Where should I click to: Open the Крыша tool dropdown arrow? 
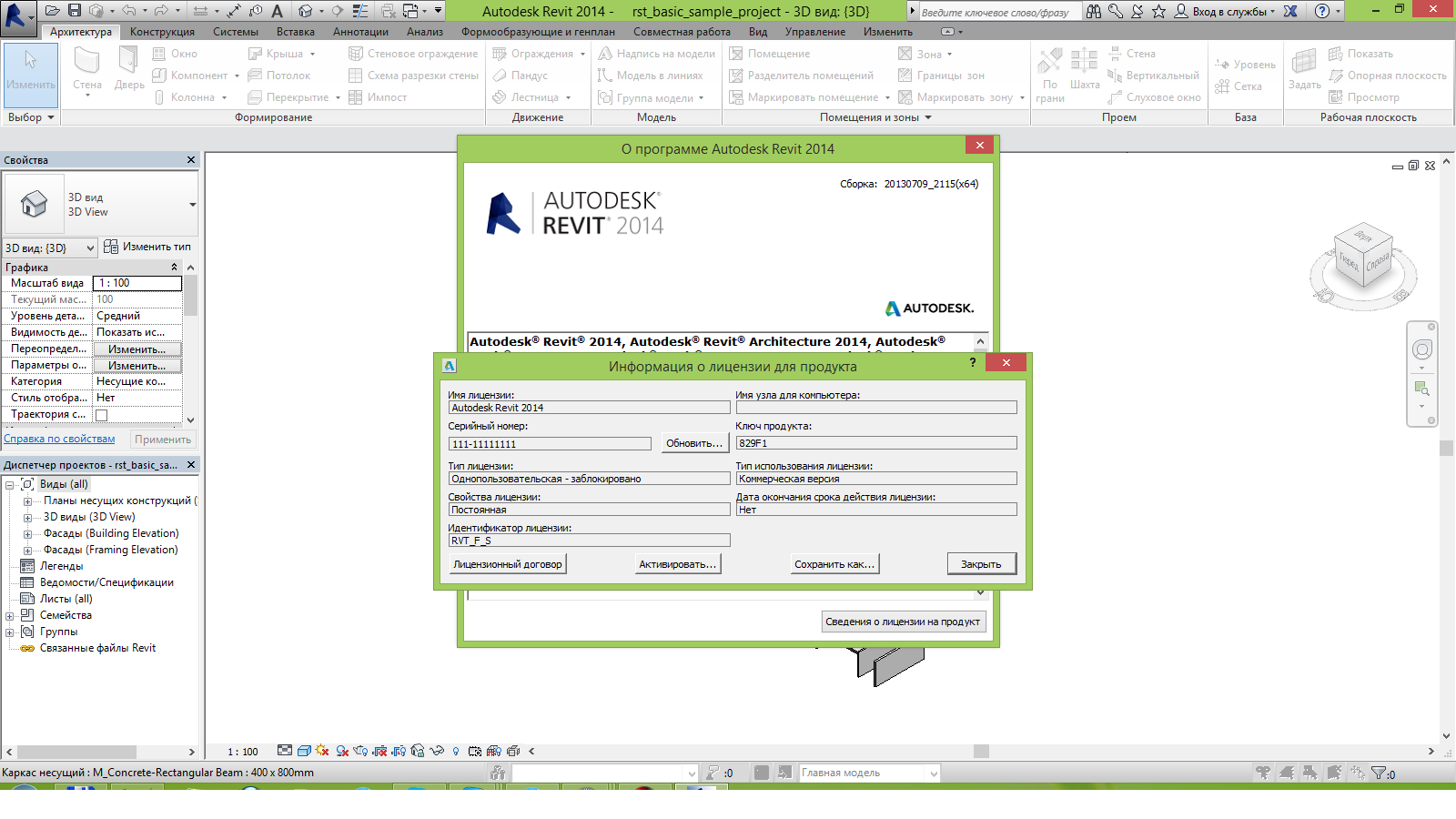pyautogui.click(x=312, y=54)
